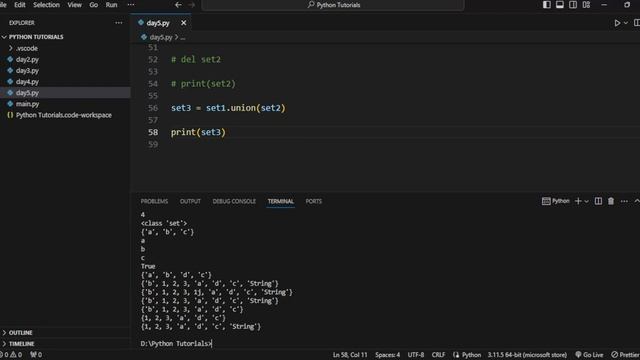Click the ports forwarded status icon
640x360 pixels.
pos(36,355)
